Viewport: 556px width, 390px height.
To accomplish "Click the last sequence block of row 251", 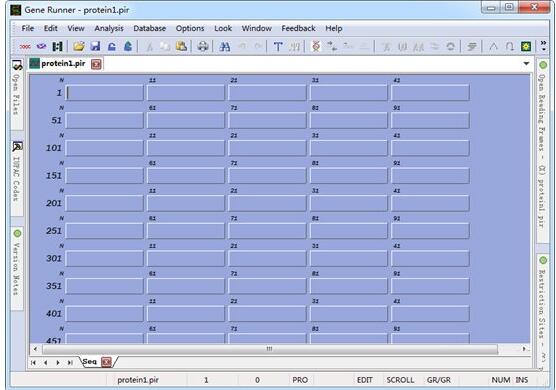I will tap(430, 231).
